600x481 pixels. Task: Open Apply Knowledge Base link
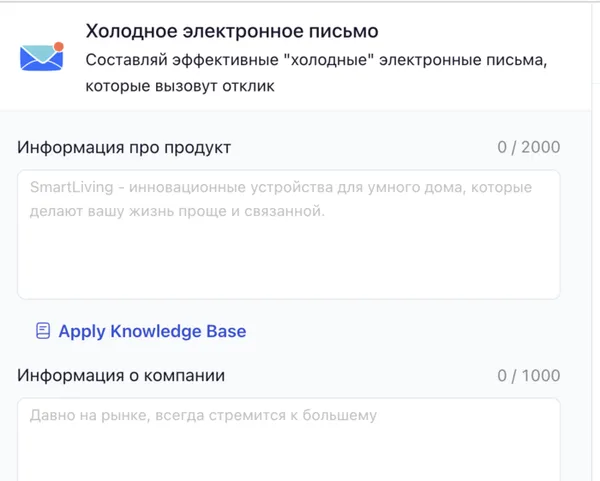(151, 331)
